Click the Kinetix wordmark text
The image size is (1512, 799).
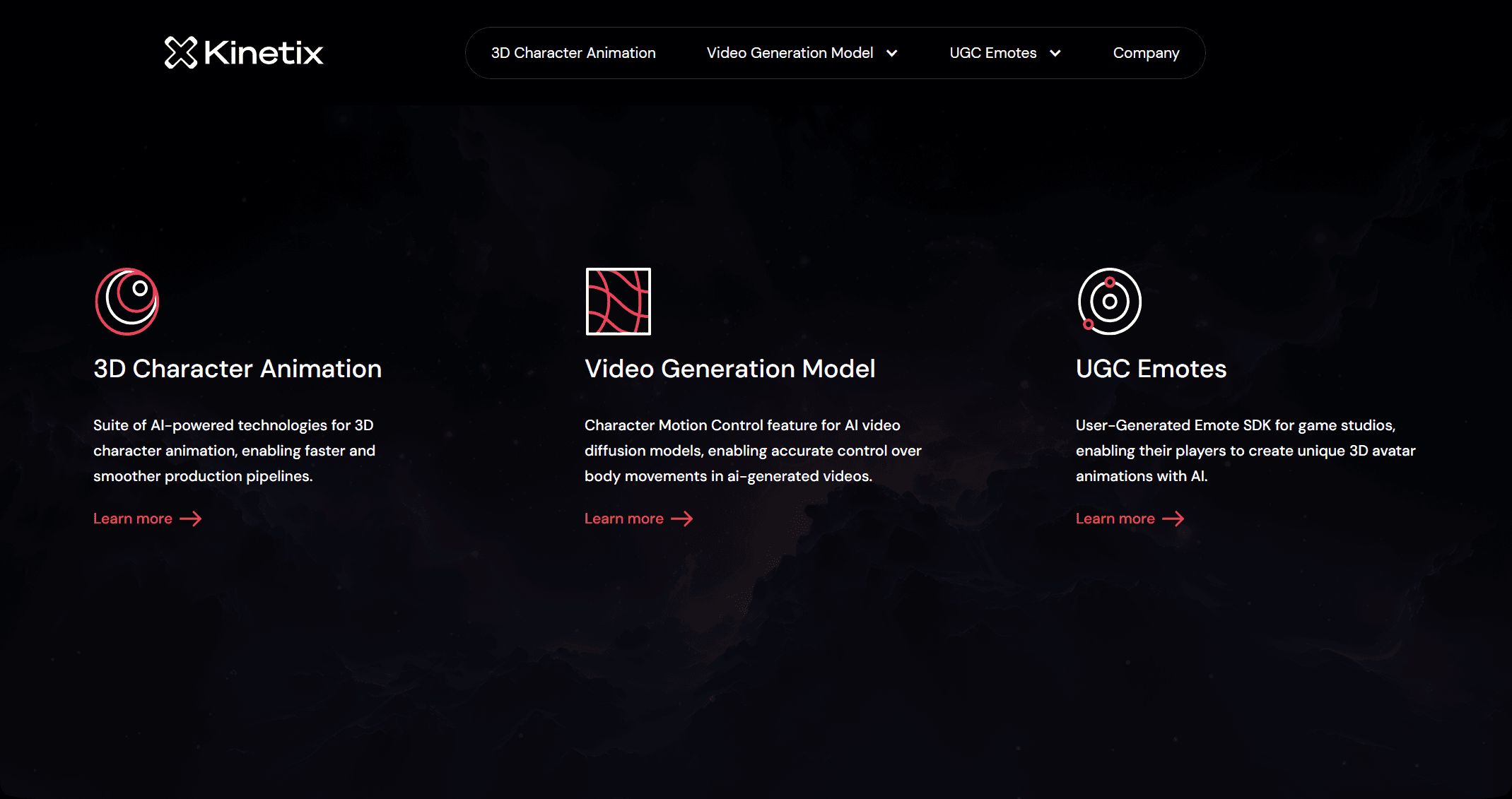263,53
